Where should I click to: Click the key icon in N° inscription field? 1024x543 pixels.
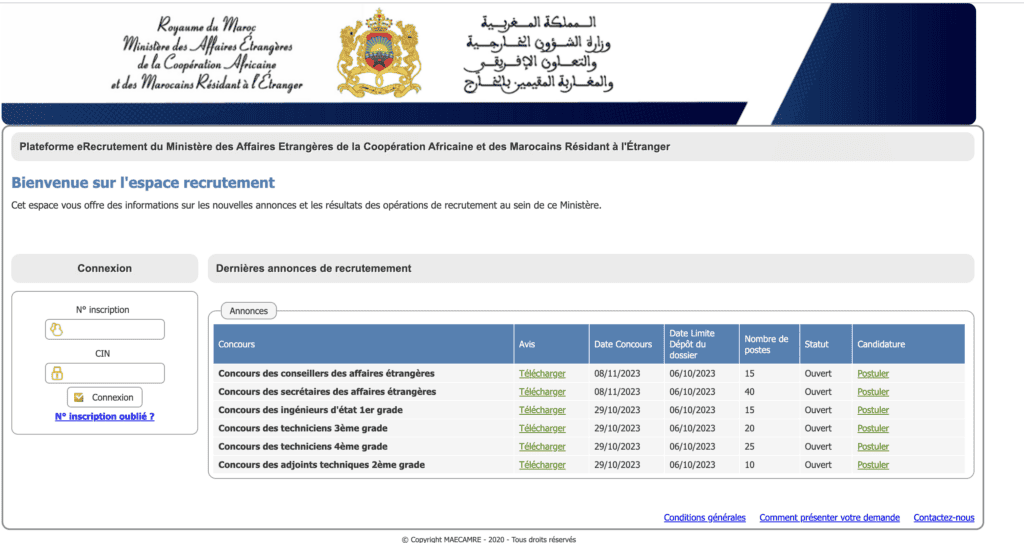tap(57, 330)
